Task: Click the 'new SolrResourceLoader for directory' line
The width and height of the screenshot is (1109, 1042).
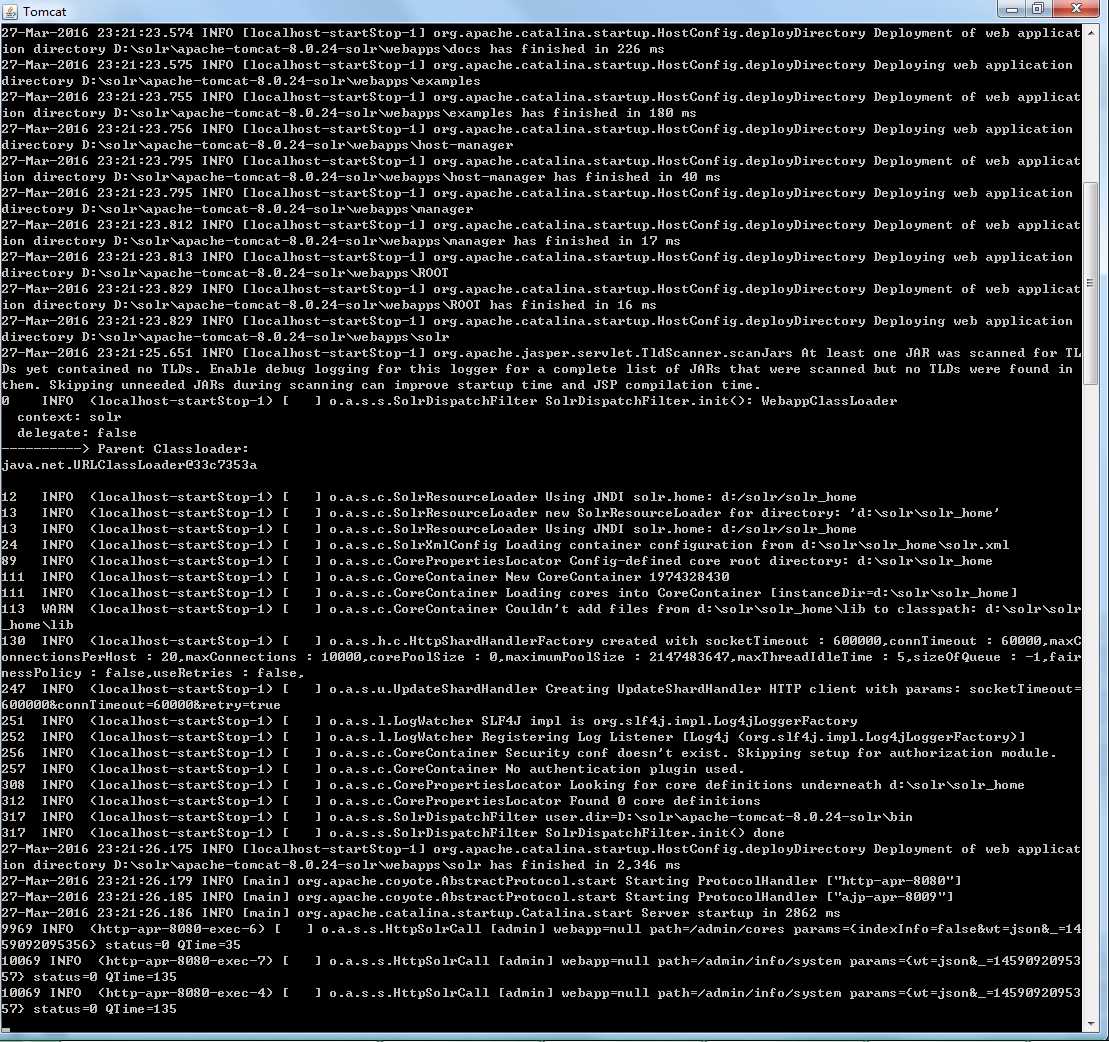Action: pyautogui.click(x=501, y=513)
